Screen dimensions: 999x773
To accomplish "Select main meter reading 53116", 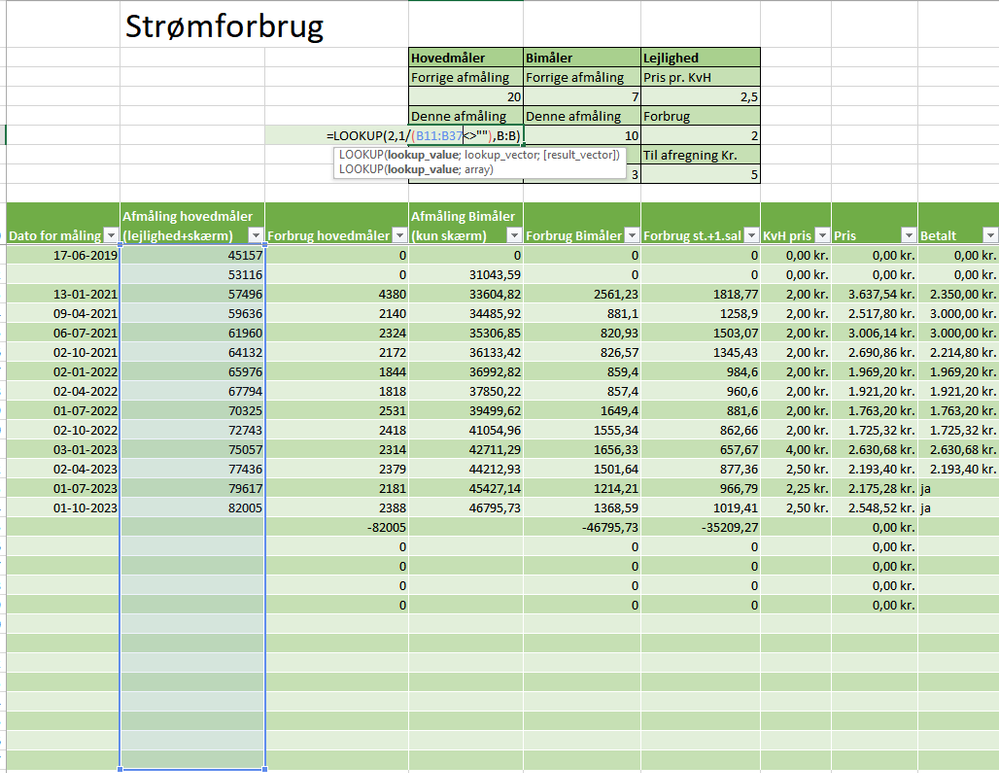I will point(192,275).
